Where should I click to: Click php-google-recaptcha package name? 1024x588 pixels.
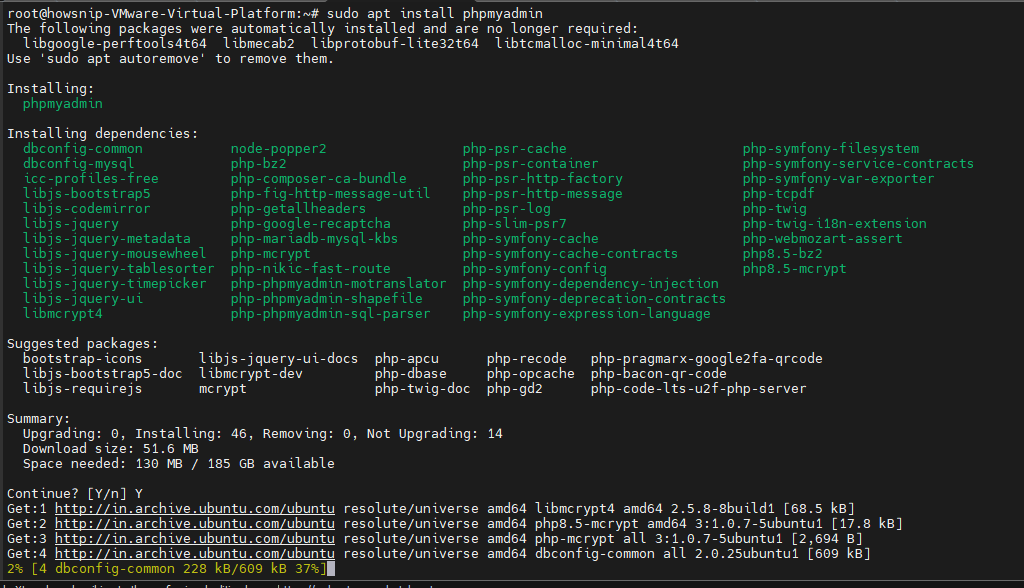pos(311,224)
